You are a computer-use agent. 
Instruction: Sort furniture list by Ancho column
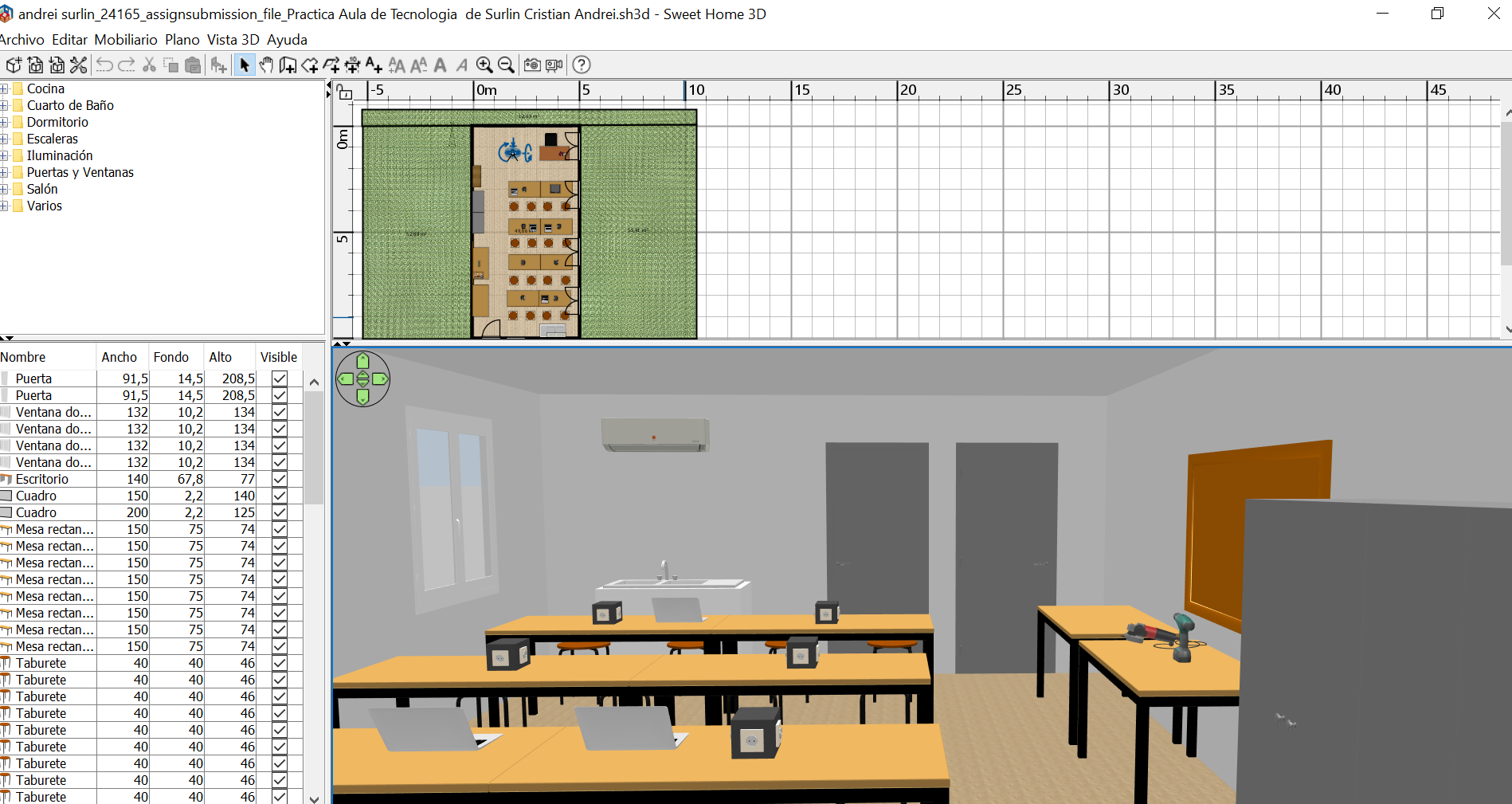[x=119, y=357]
